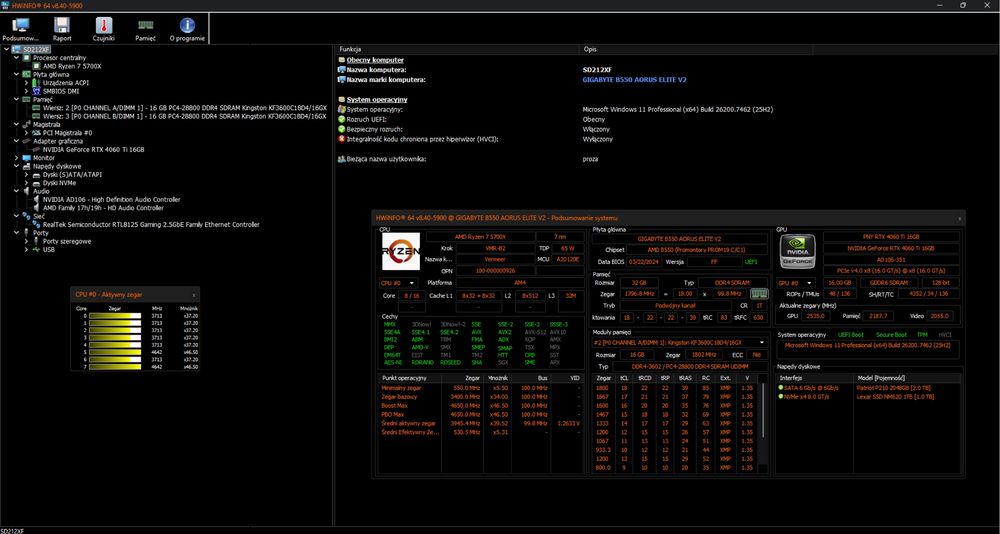Click the green icon beside Rozruch UEFI
The height and width of the screenshot is (534, 1000).
pos(341,119)
